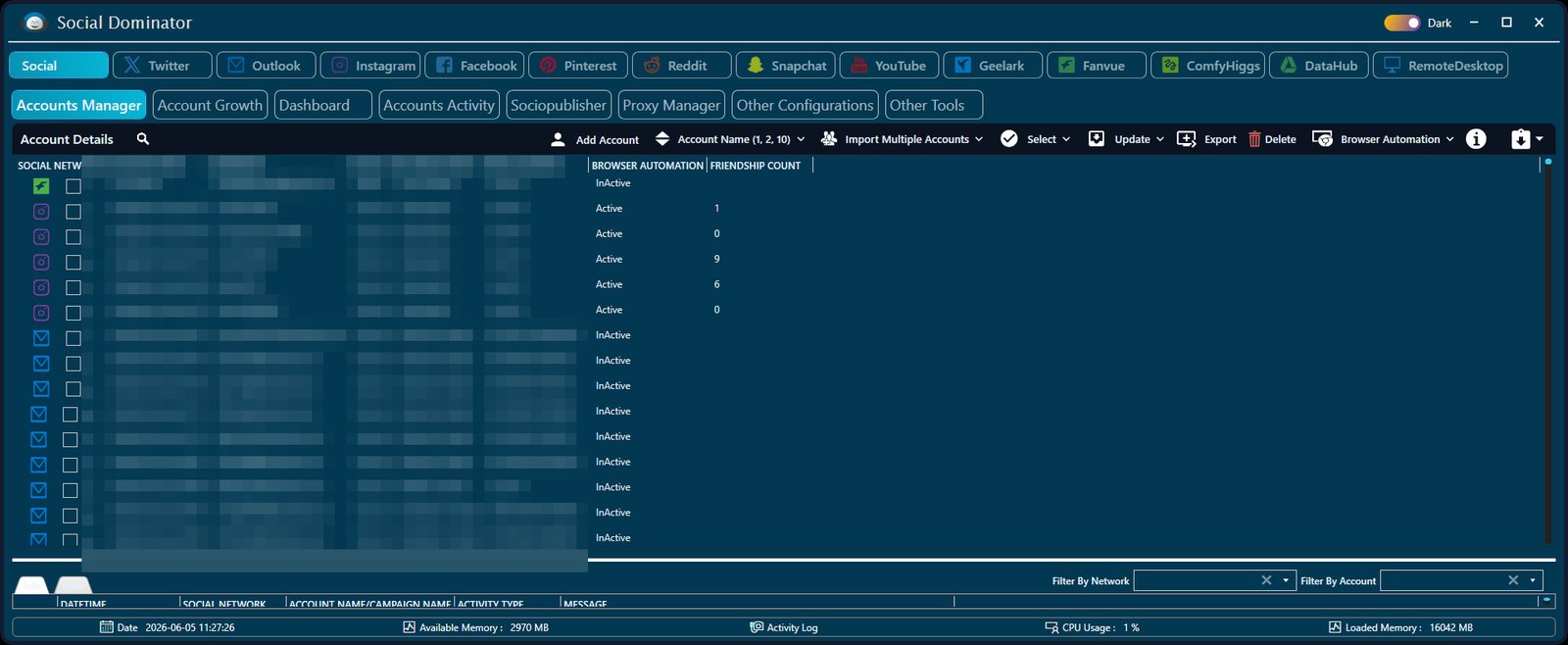Open the Accounts Activity tab
Screen dimensions: 1568x645
[439, 105]
